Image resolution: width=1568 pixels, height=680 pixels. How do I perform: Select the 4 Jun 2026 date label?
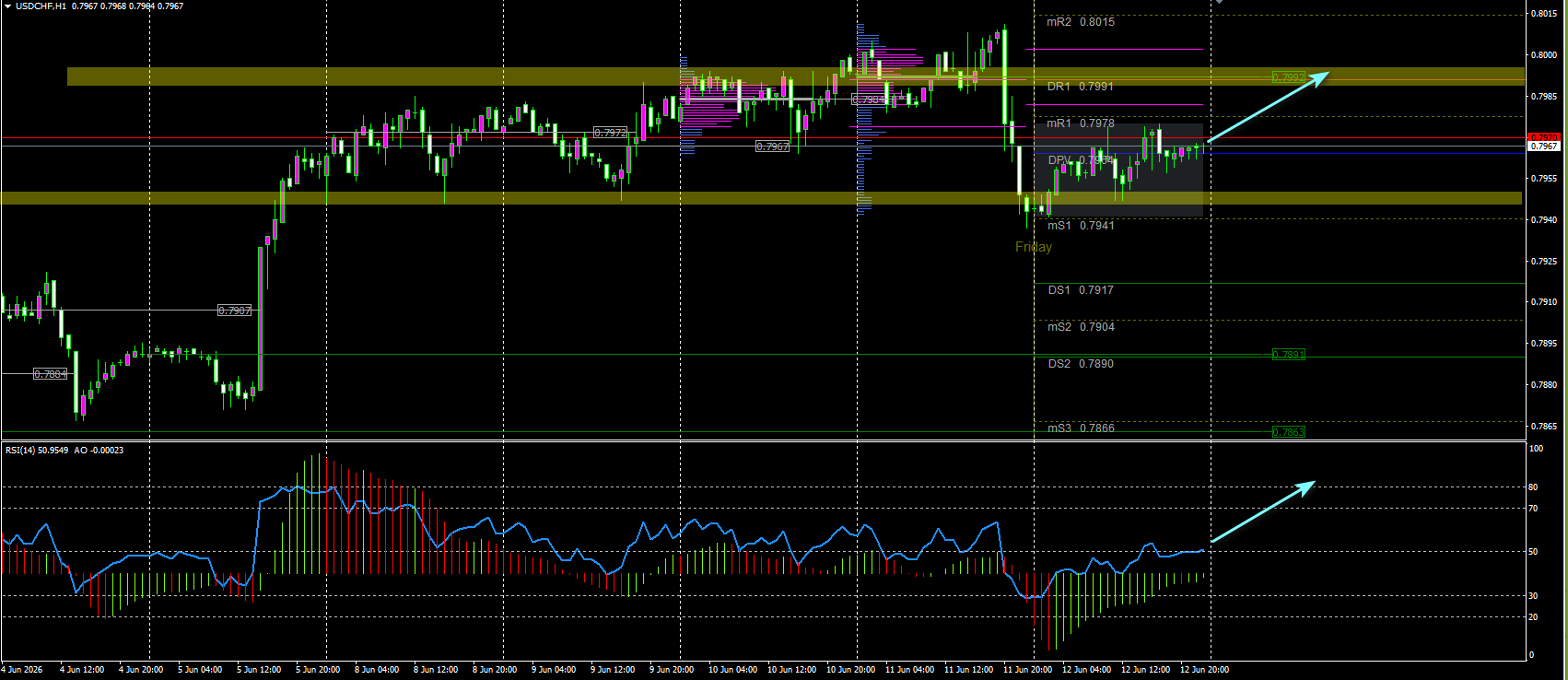22,670
